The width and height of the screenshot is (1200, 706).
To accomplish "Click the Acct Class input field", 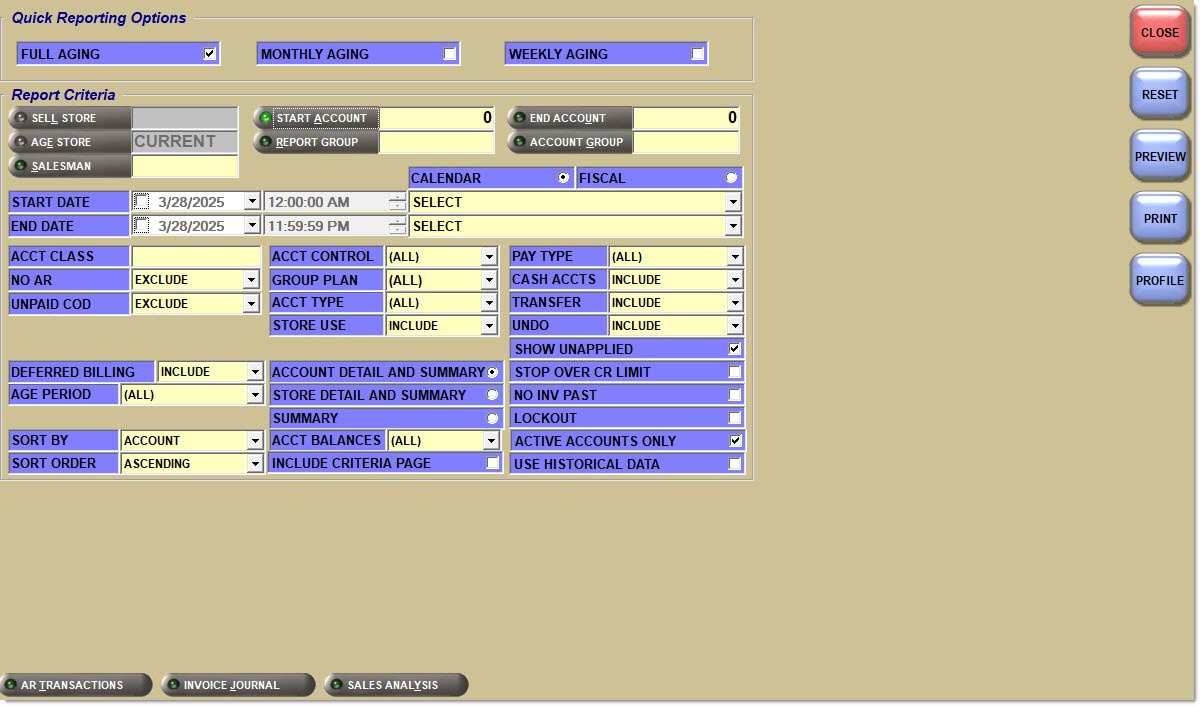I will click(196, 257).
